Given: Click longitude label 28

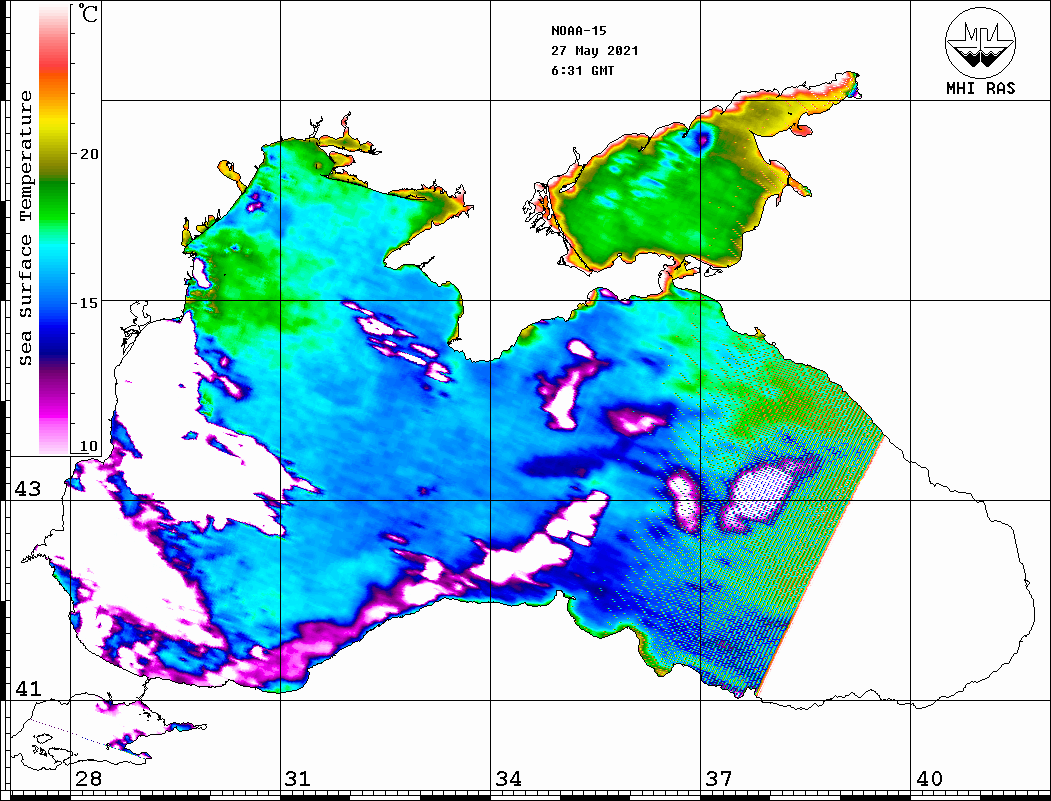Looking at the screenshot, I should (x=88, y=778).
